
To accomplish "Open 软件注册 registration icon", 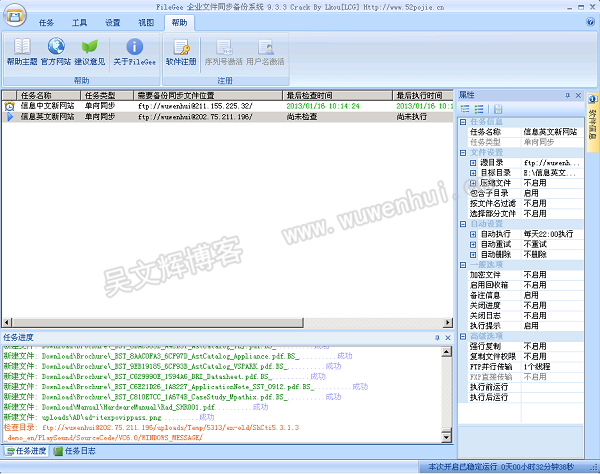I will 181,51.
